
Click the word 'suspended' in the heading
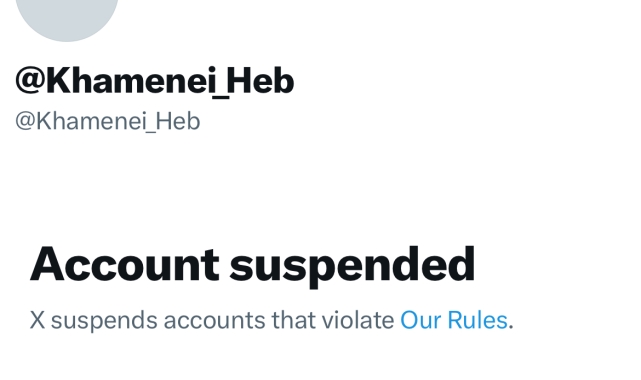pyautogui.click(x=352, y=266)
